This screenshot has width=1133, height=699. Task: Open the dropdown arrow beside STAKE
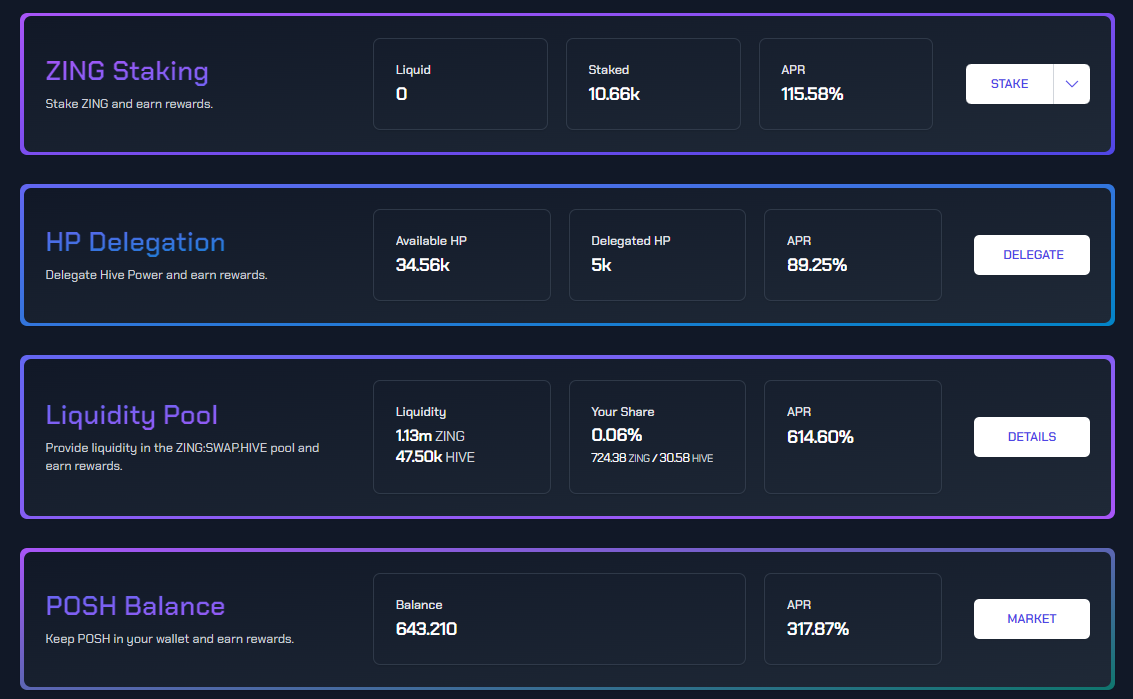pyautogui.click(x=1072, y=84)
